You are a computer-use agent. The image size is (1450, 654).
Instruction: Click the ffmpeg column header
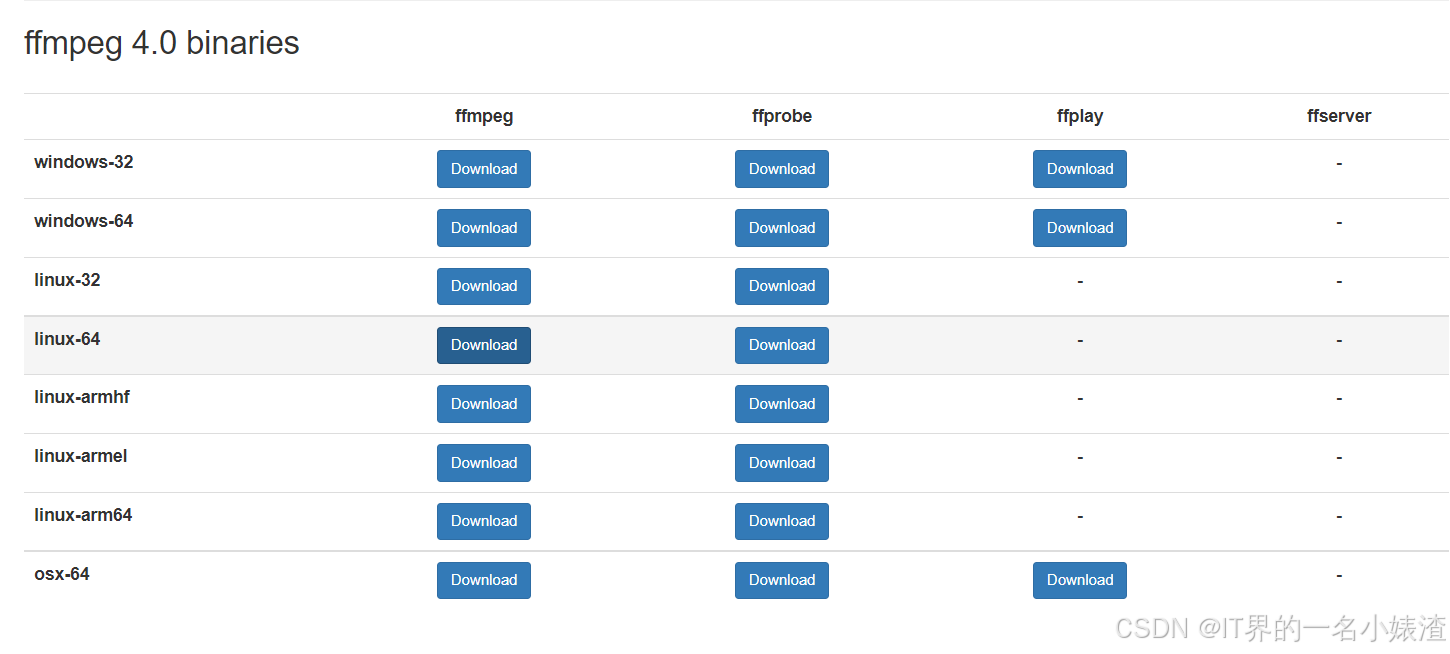[x=484, y=116]
